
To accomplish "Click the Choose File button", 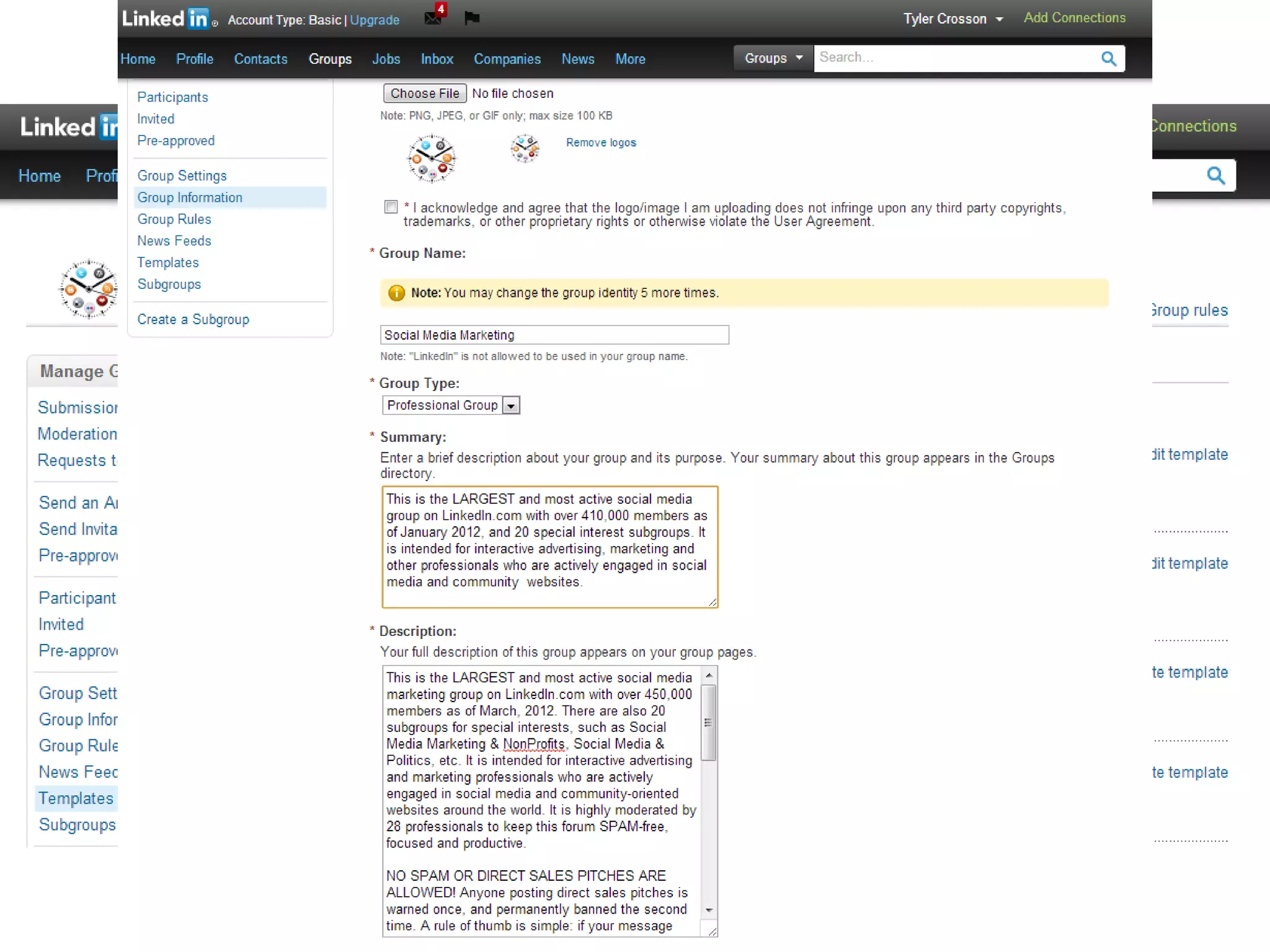I will point(425,94).
